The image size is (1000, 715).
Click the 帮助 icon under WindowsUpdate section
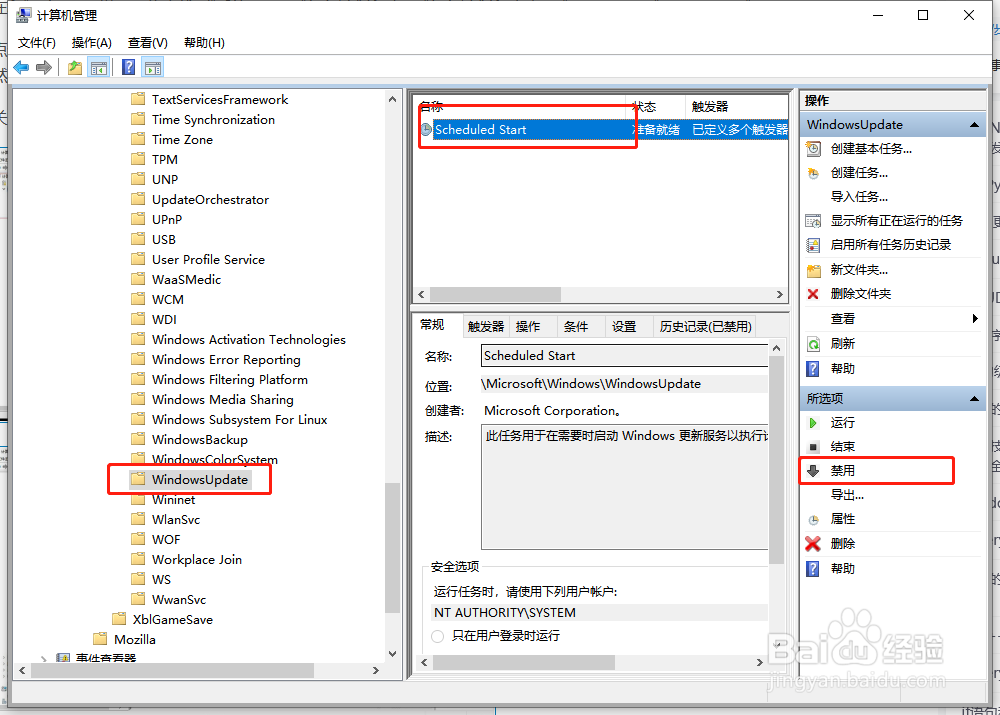point(813,369)
